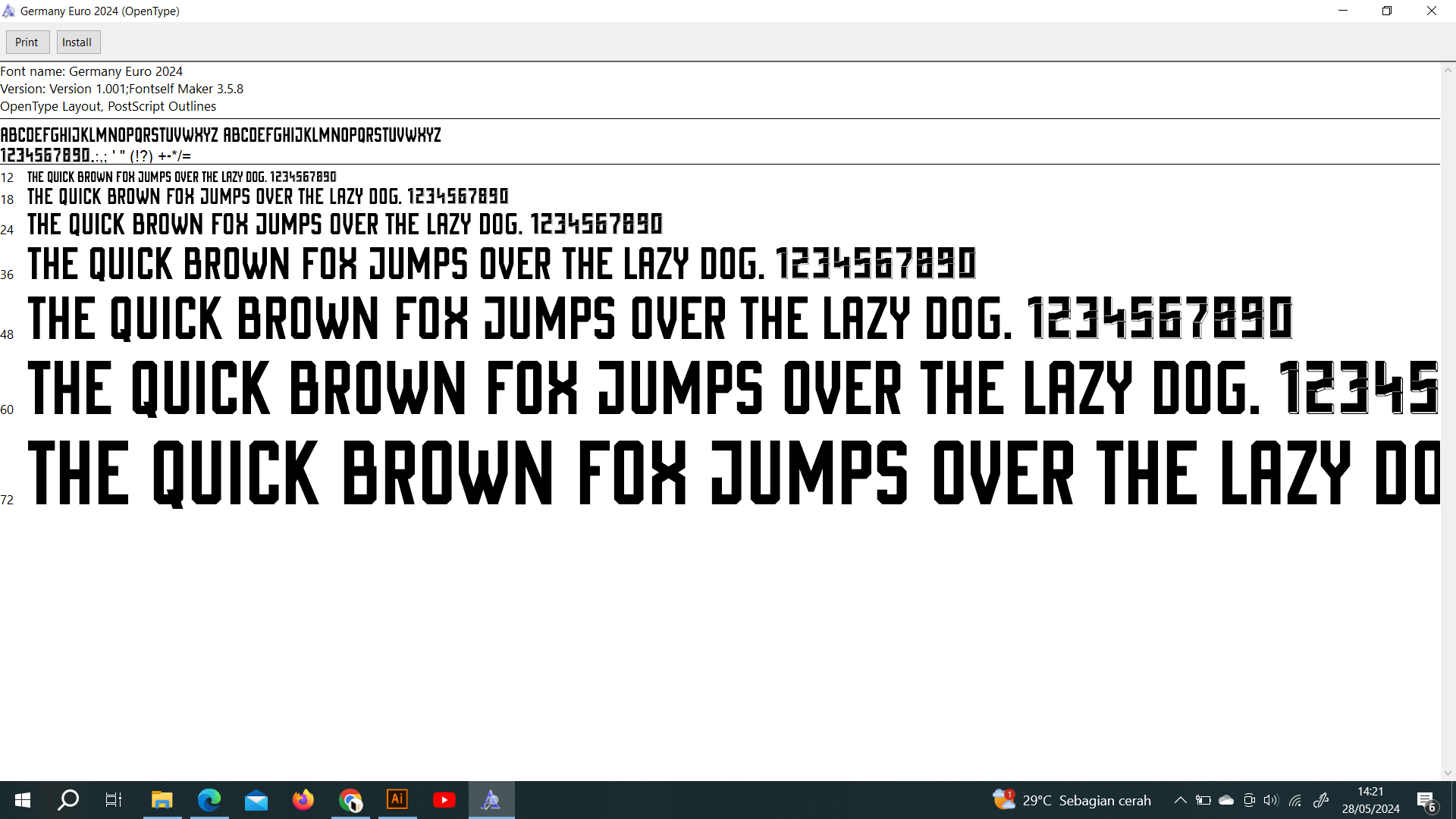Expand hidden system tray icons chevron
The width and height of the screenshot is (1456, 819).
coord(1180,800)
